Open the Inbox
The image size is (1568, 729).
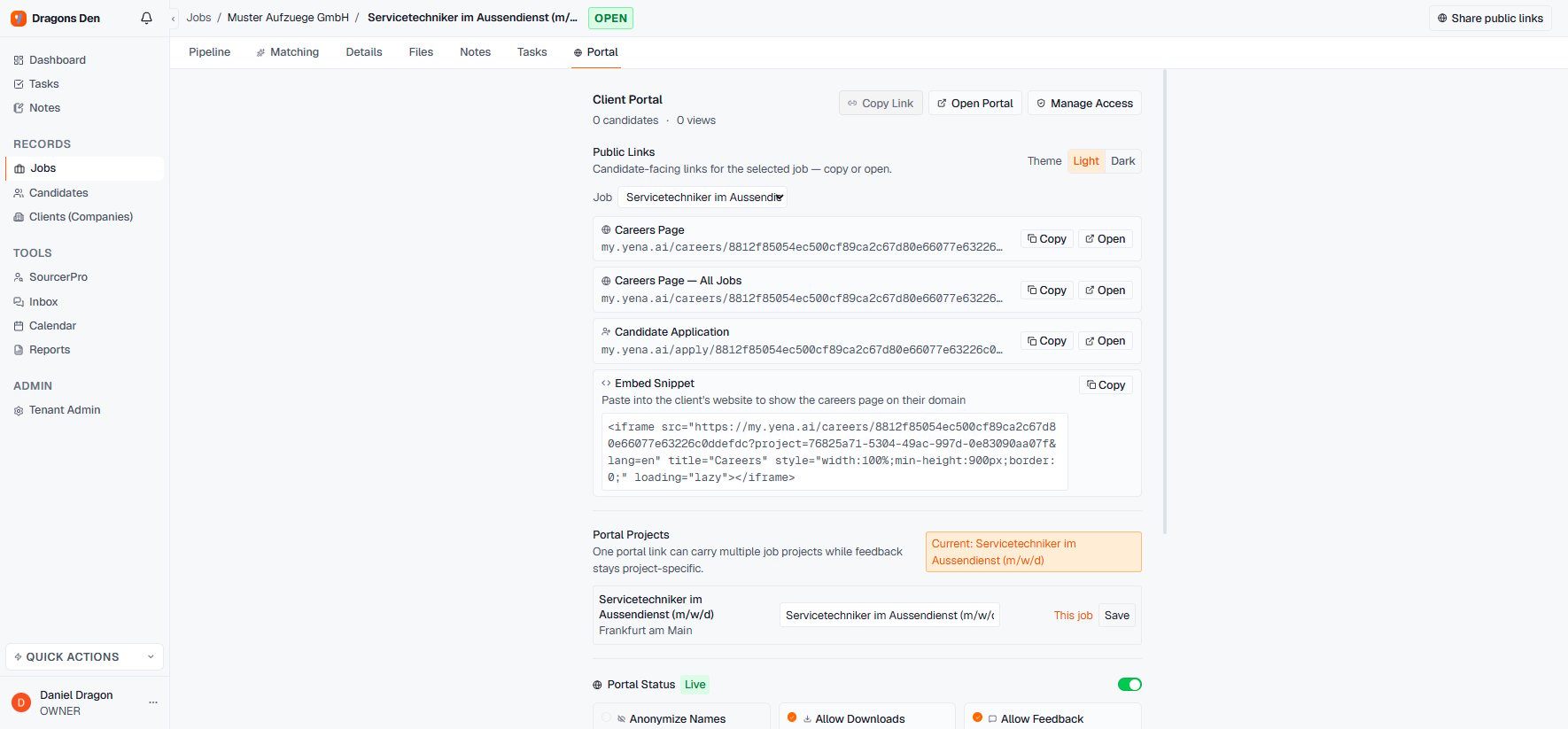tap(43, 302)
